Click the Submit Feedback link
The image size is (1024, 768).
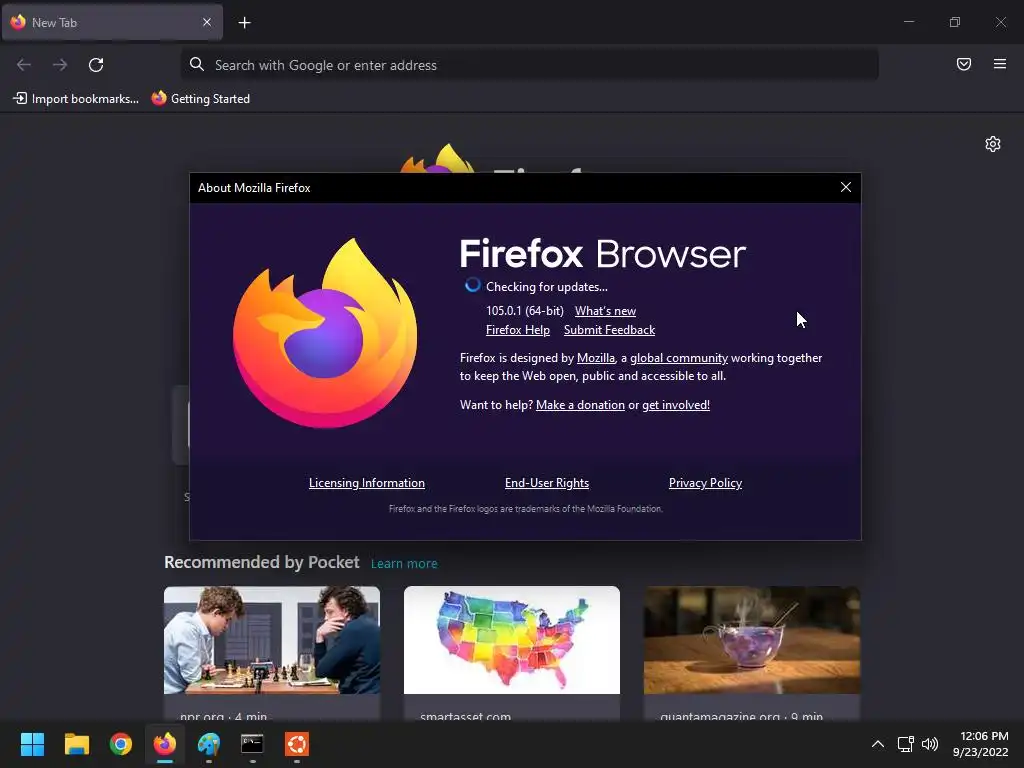pyautogui.click(x=609, y=330)
